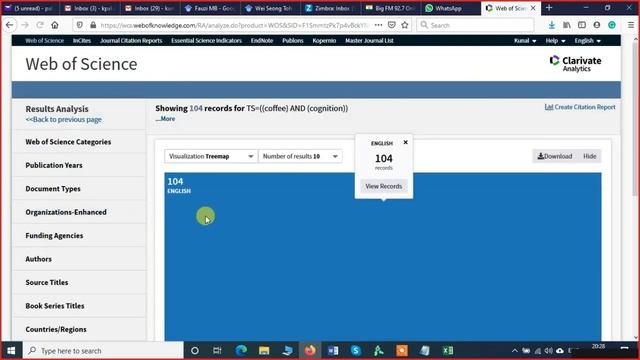Open Publons from top bar
Viewport: 640px width, 360px height.
[x=293, y=40]
